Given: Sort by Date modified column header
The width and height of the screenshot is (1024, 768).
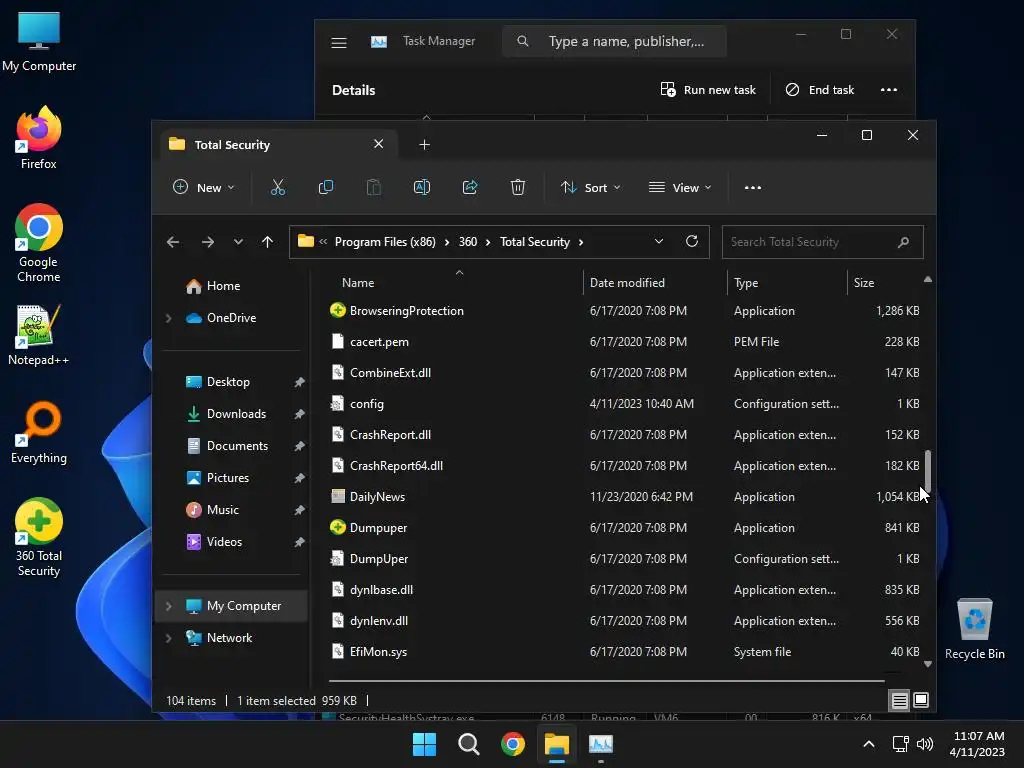Looking at the screenshot, I should pyautogui.click(x=654, y=283).
